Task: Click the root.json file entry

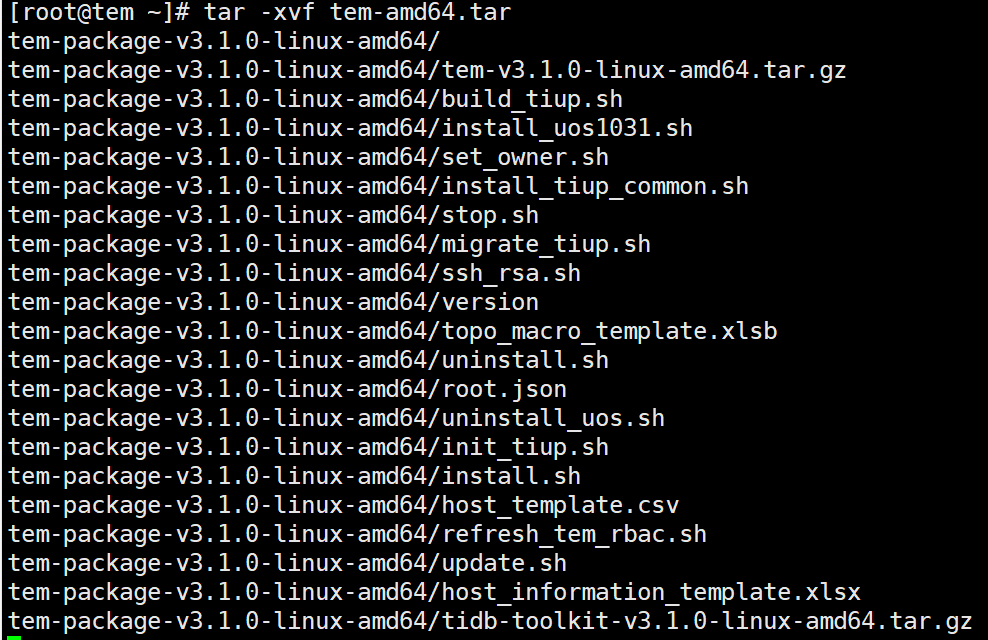Action: click(287, 389)
